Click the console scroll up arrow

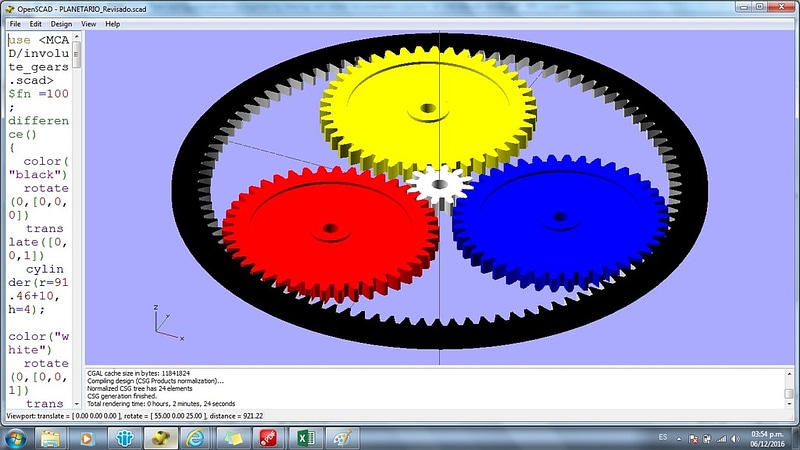[x=789, y=374]
